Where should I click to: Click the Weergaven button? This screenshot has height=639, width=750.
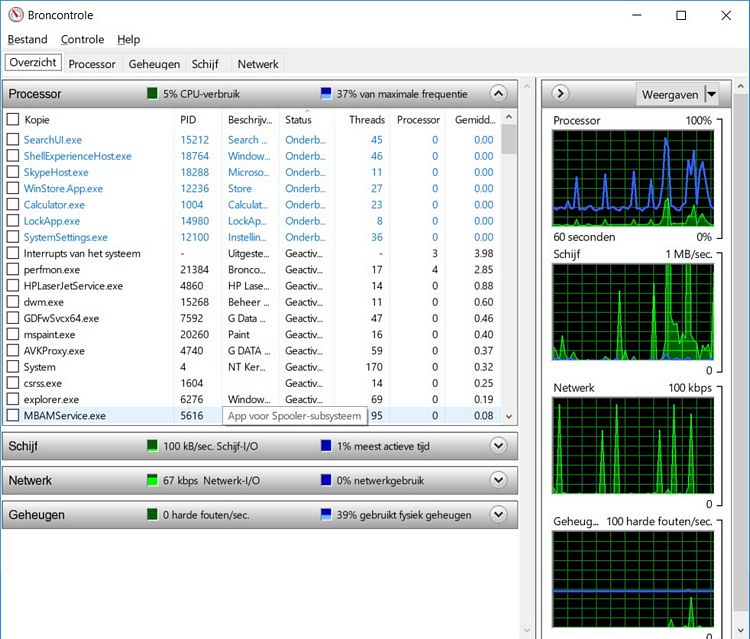(x=670, y=94)
